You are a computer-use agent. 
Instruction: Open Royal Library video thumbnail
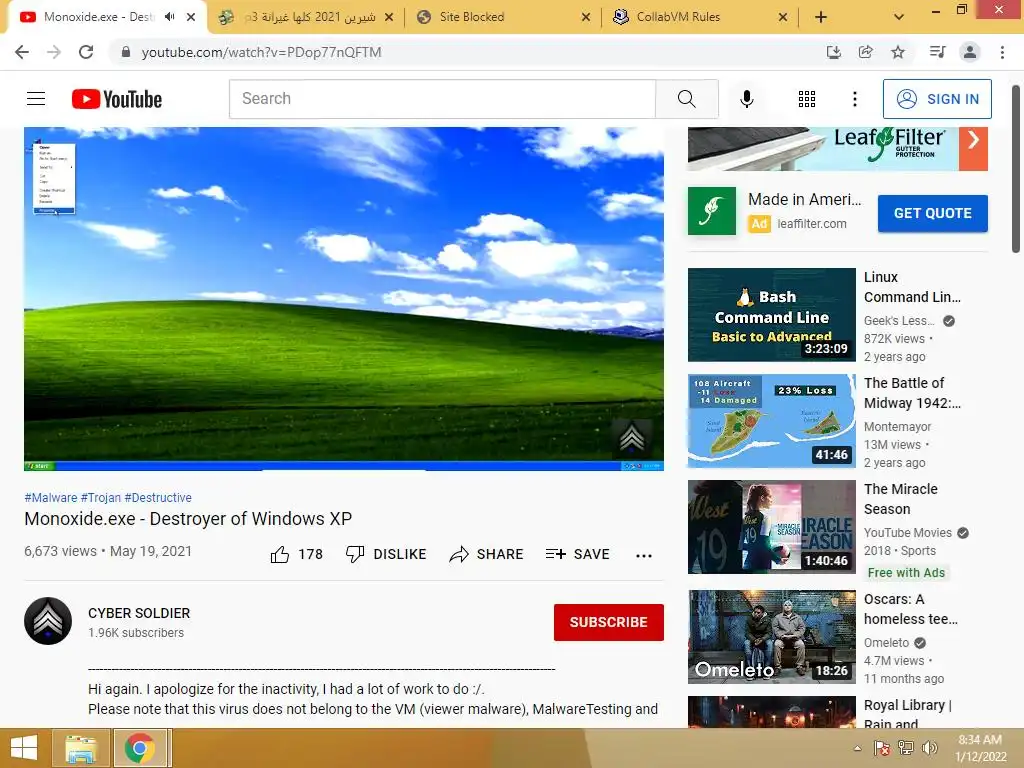tap(771, 712)
